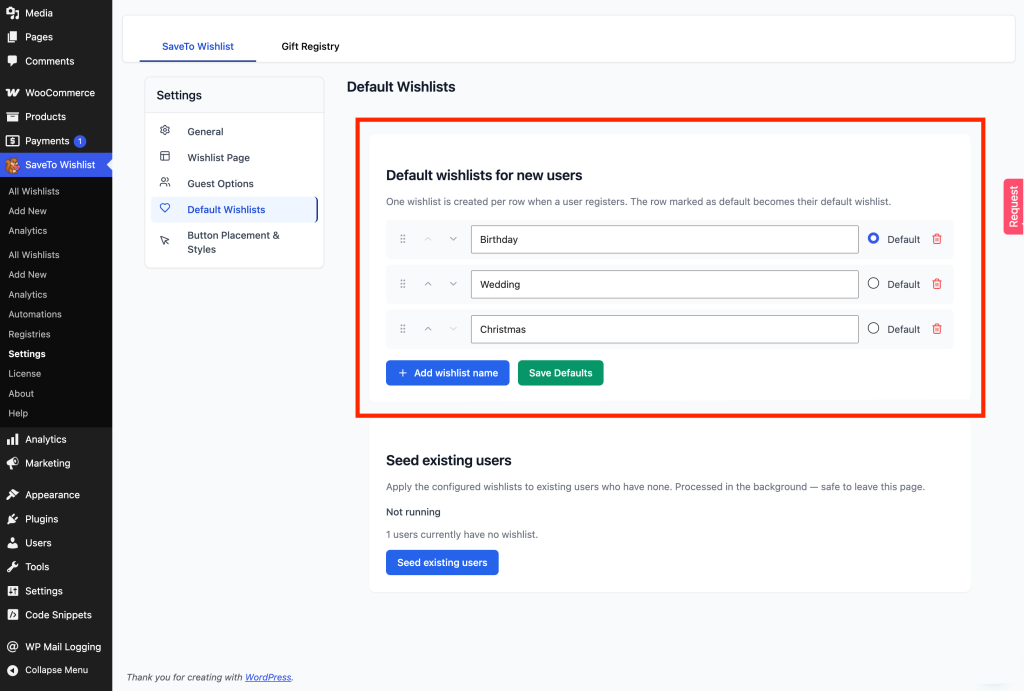
Task: Move the Wedding row down
Action: coord(453,284)
